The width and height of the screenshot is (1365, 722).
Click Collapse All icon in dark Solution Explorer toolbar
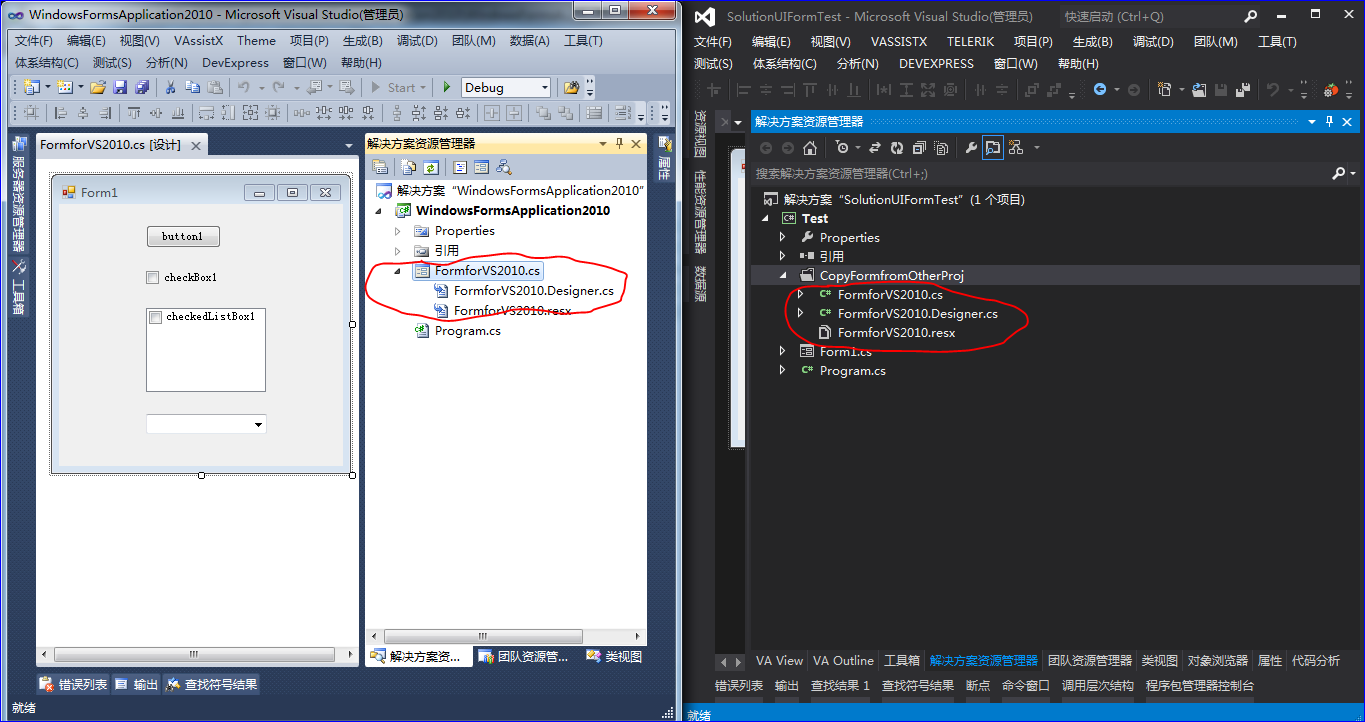point(919,148)
